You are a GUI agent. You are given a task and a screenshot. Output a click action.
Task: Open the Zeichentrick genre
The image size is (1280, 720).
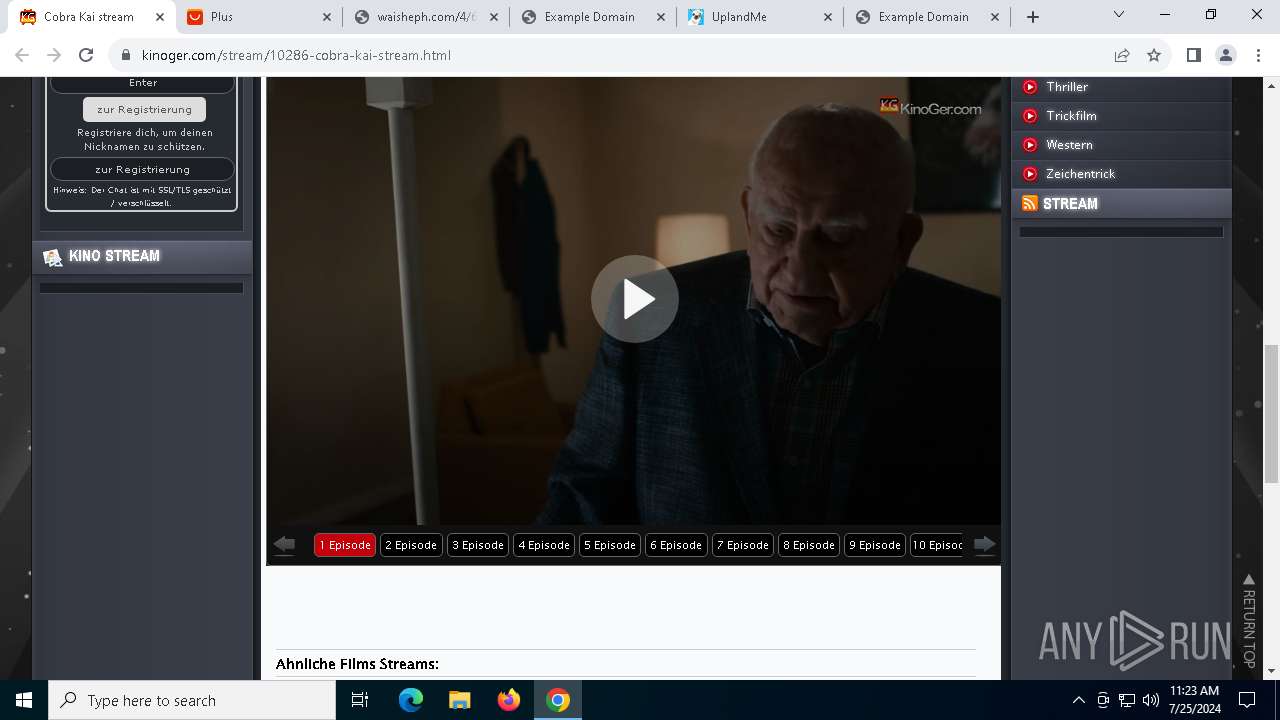pyautogui.click(x=1080, y=174)
